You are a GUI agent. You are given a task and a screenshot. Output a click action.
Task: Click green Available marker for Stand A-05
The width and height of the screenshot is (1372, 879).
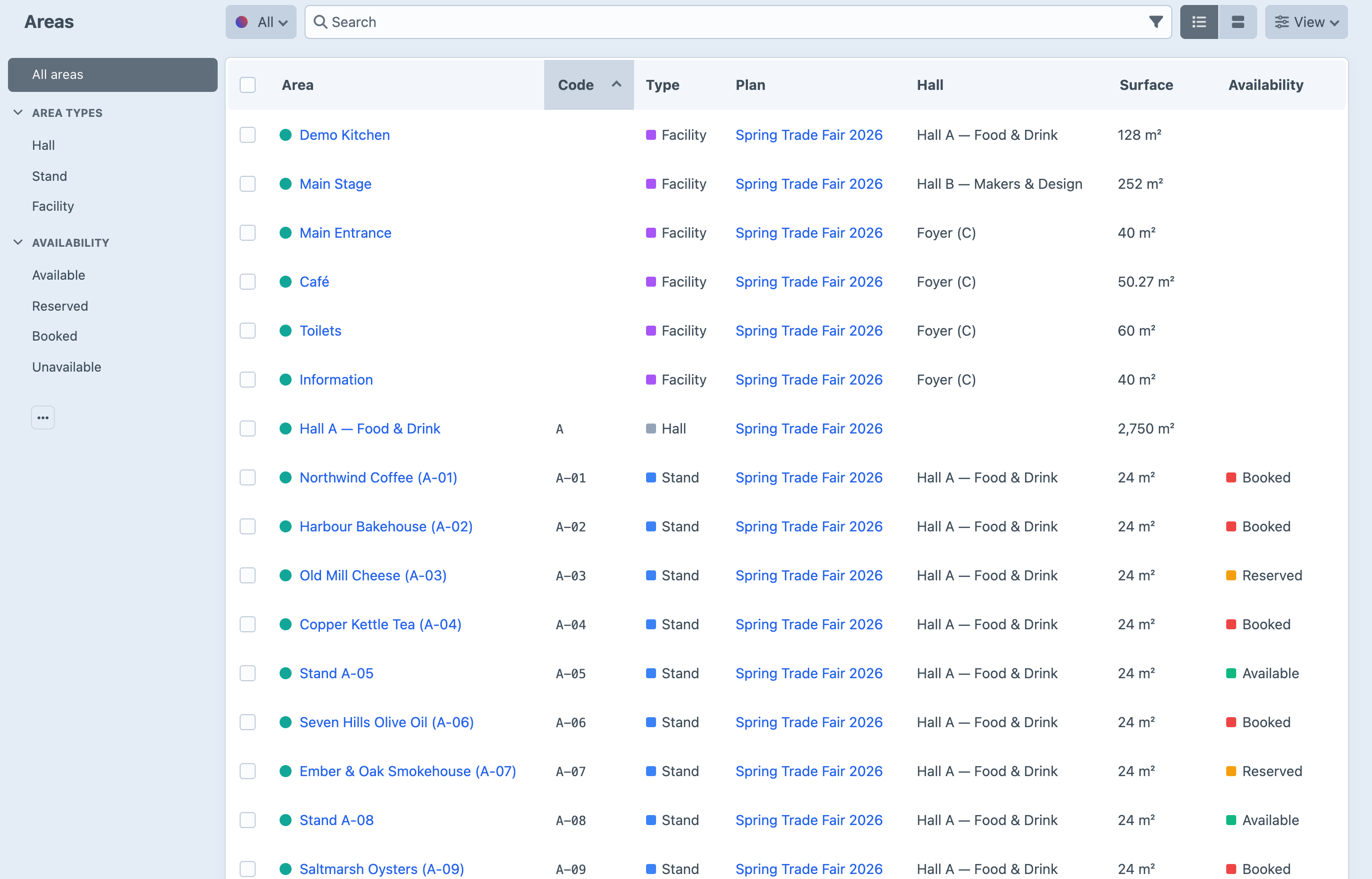(x=1231, y=674)
